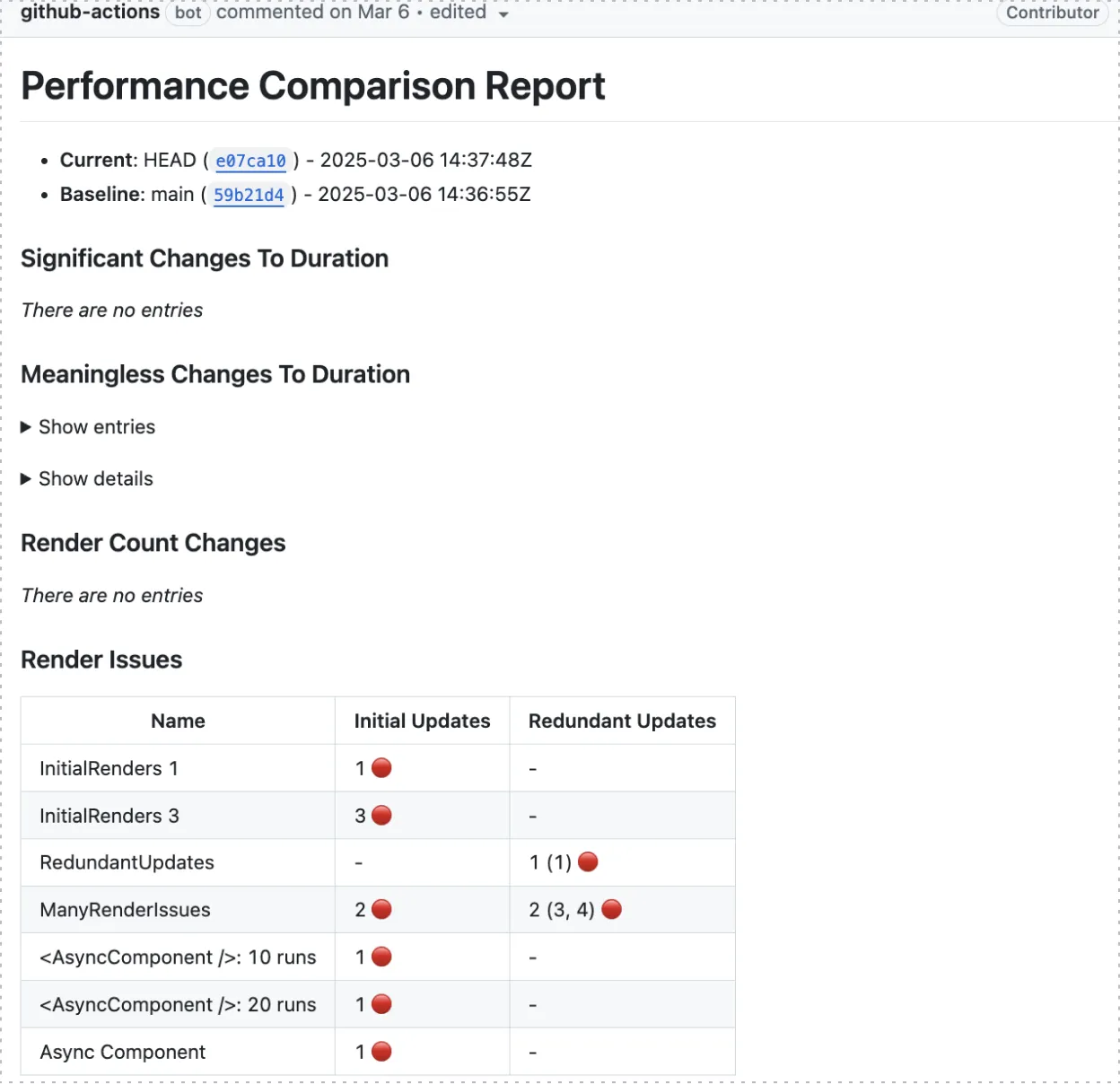This screenshot has height=1084, width=1120.
Task: Open the e07ca10 commit link
Action: [x=250, y=161]
